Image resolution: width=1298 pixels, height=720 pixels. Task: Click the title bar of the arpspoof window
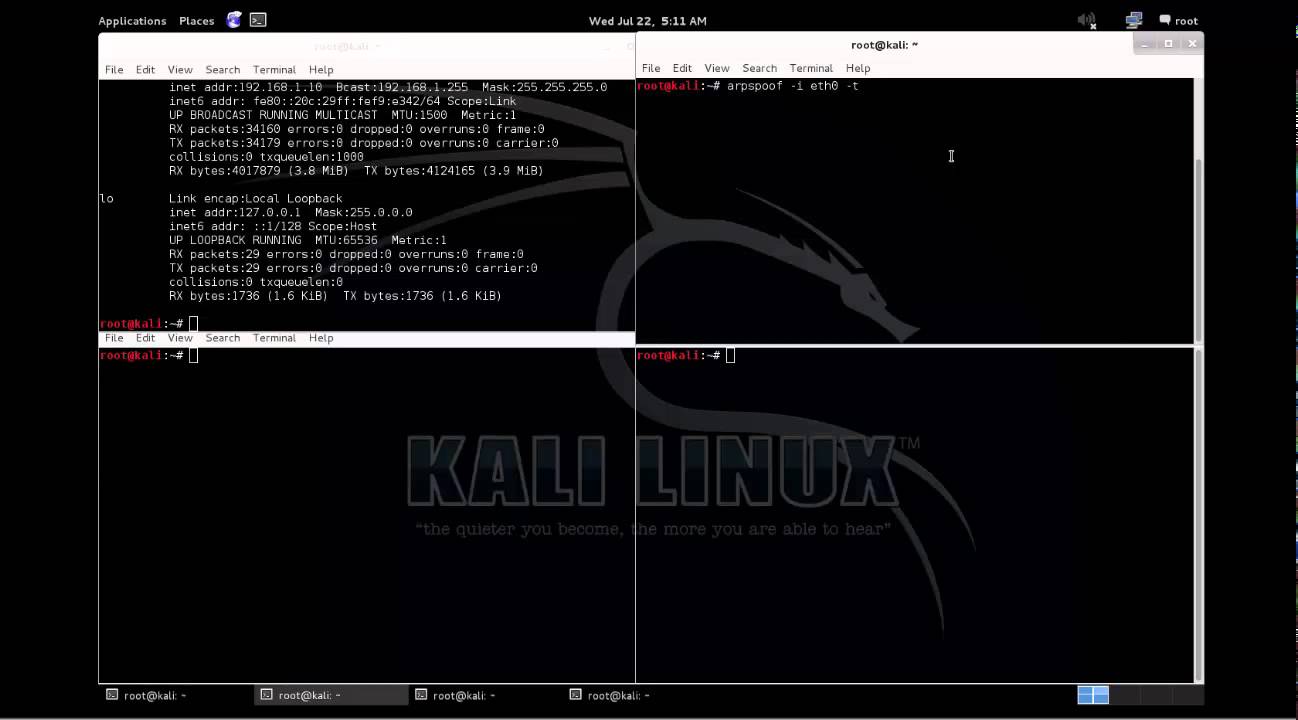click(x=885, y=44)
